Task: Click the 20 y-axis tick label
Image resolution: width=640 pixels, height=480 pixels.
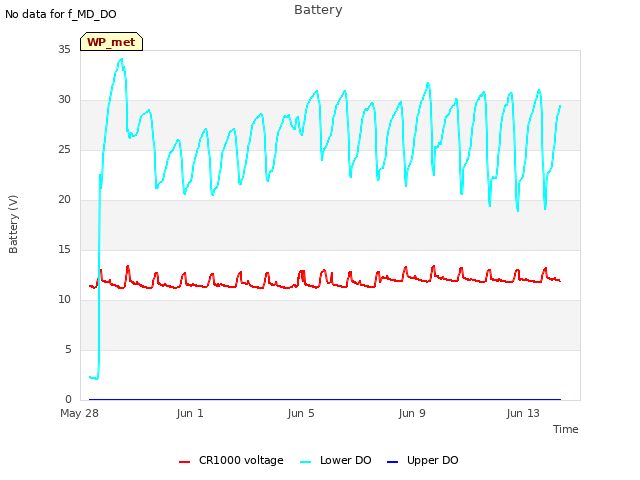Action: (64, 200)
